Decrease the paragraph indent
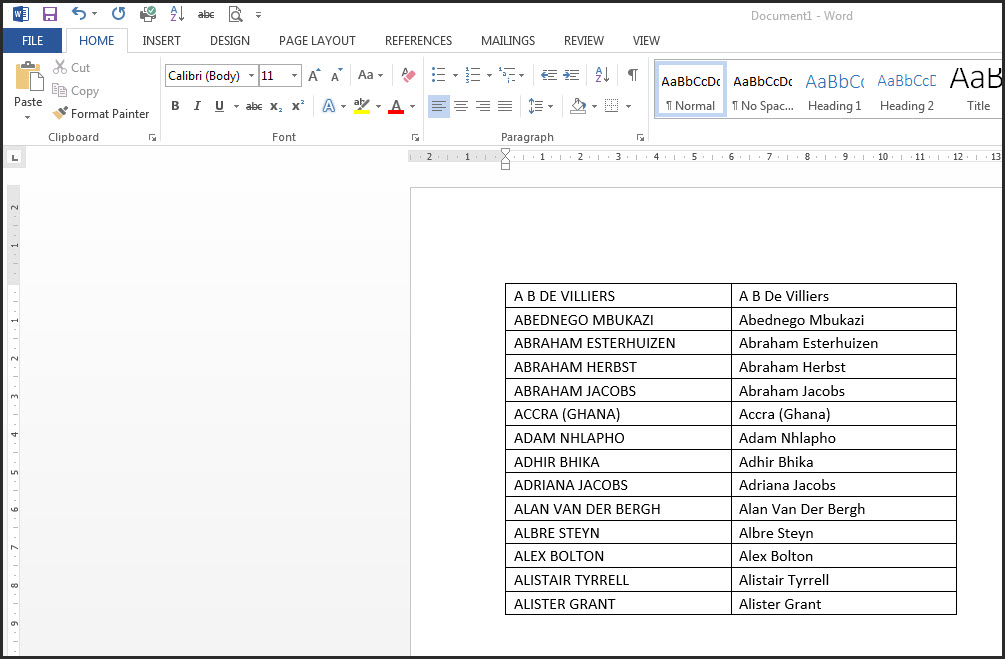 pyautogui.click(x=549, y=75)
